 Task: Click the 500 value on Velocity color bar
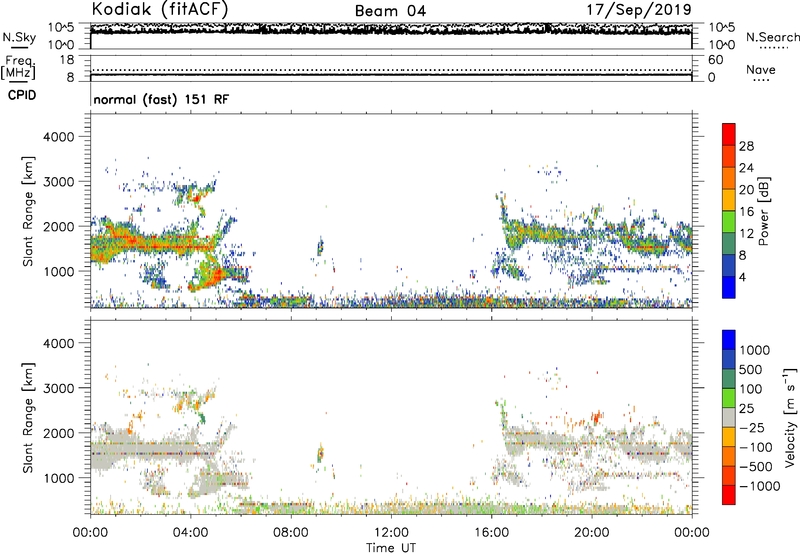point(753,370)
